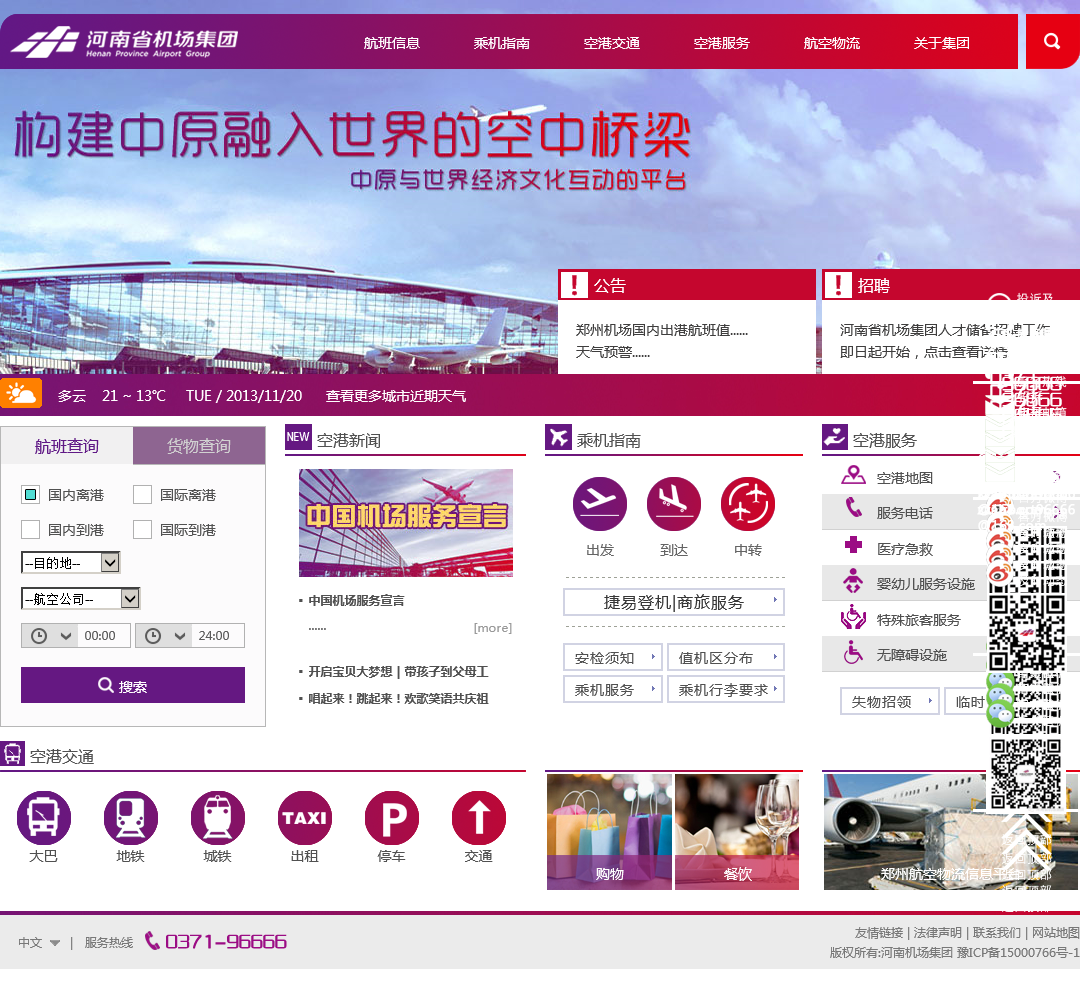The height and width of the screenshot is (982, 1080).
Task: Open the end time 24:00 picker
Action: (x=189, y=635)
